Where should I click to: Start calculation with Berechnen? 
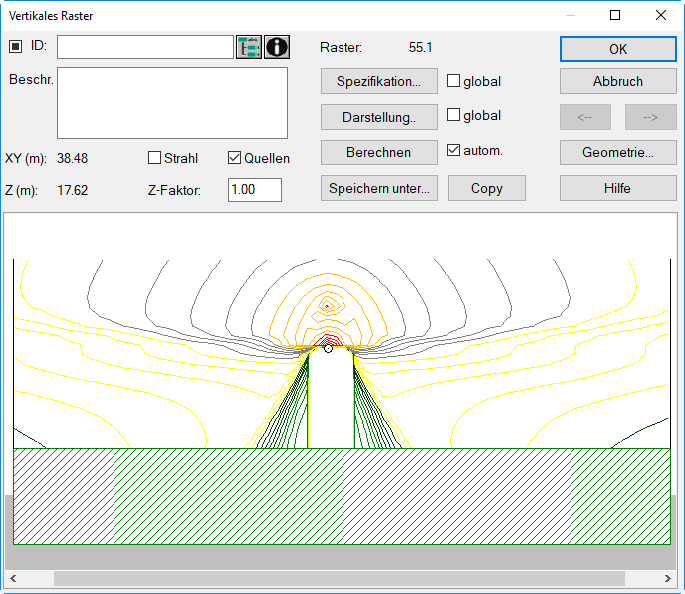(379, 152)
